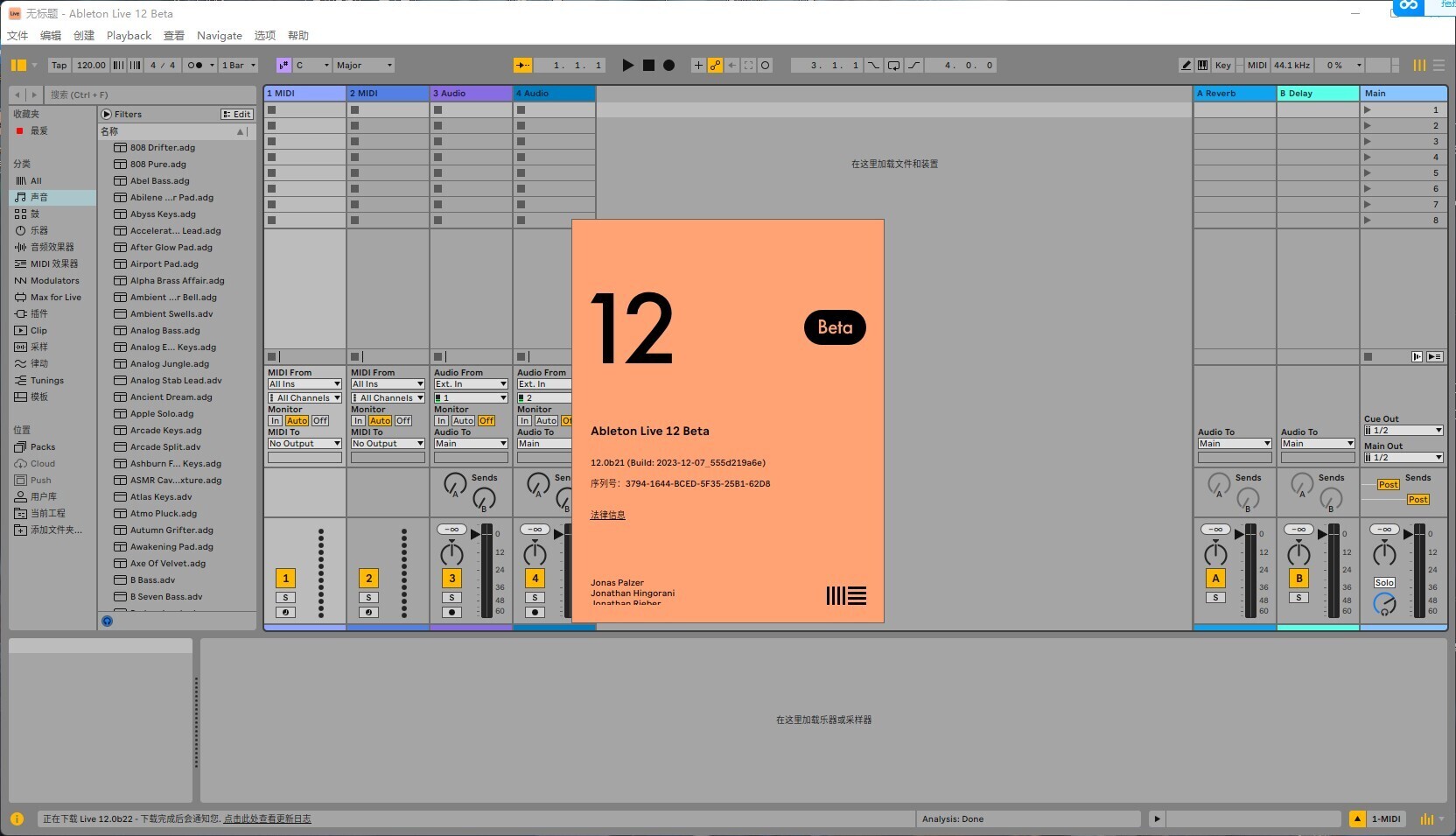This screenshot has height=836, width=1456.
Task: Toggle track 1 activator button
Action: click(x=285, y=578)
